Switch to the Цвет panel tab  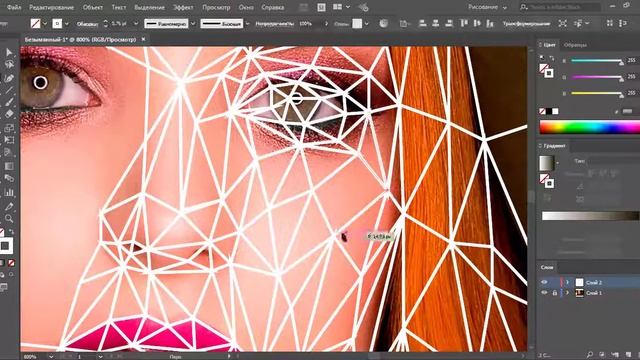(549, 45)
